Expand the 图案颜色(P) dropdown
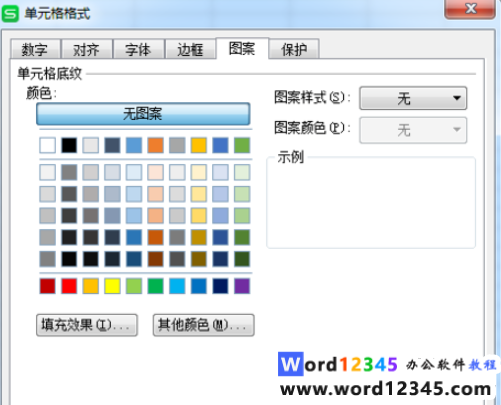501x405 pixels. pyautogui.click(x=413, y=130)
